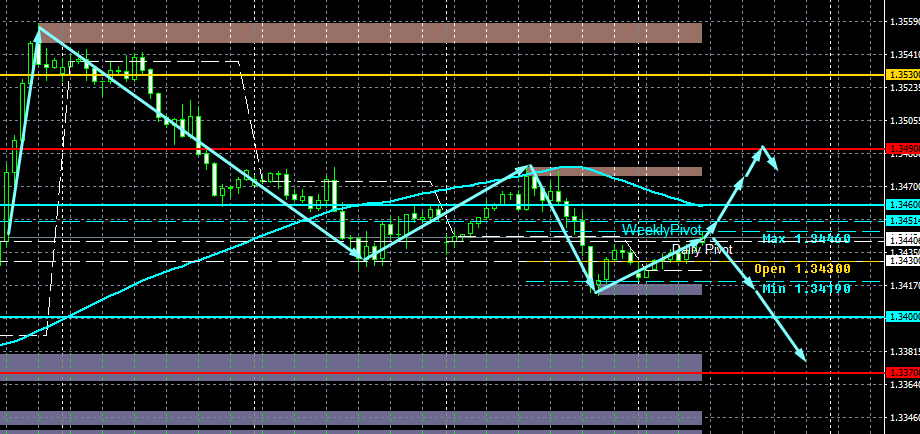The width and height of the screenshot is (920, 434).
Task: Select the small purple zone below Min line
Action: (649, 289)
